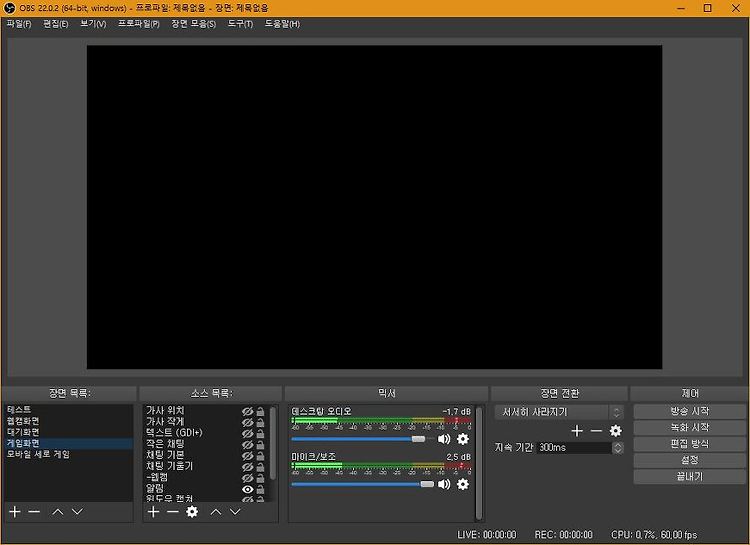Remove the selected source with the minus icon
750x545 pixels.
coord(173,512)
